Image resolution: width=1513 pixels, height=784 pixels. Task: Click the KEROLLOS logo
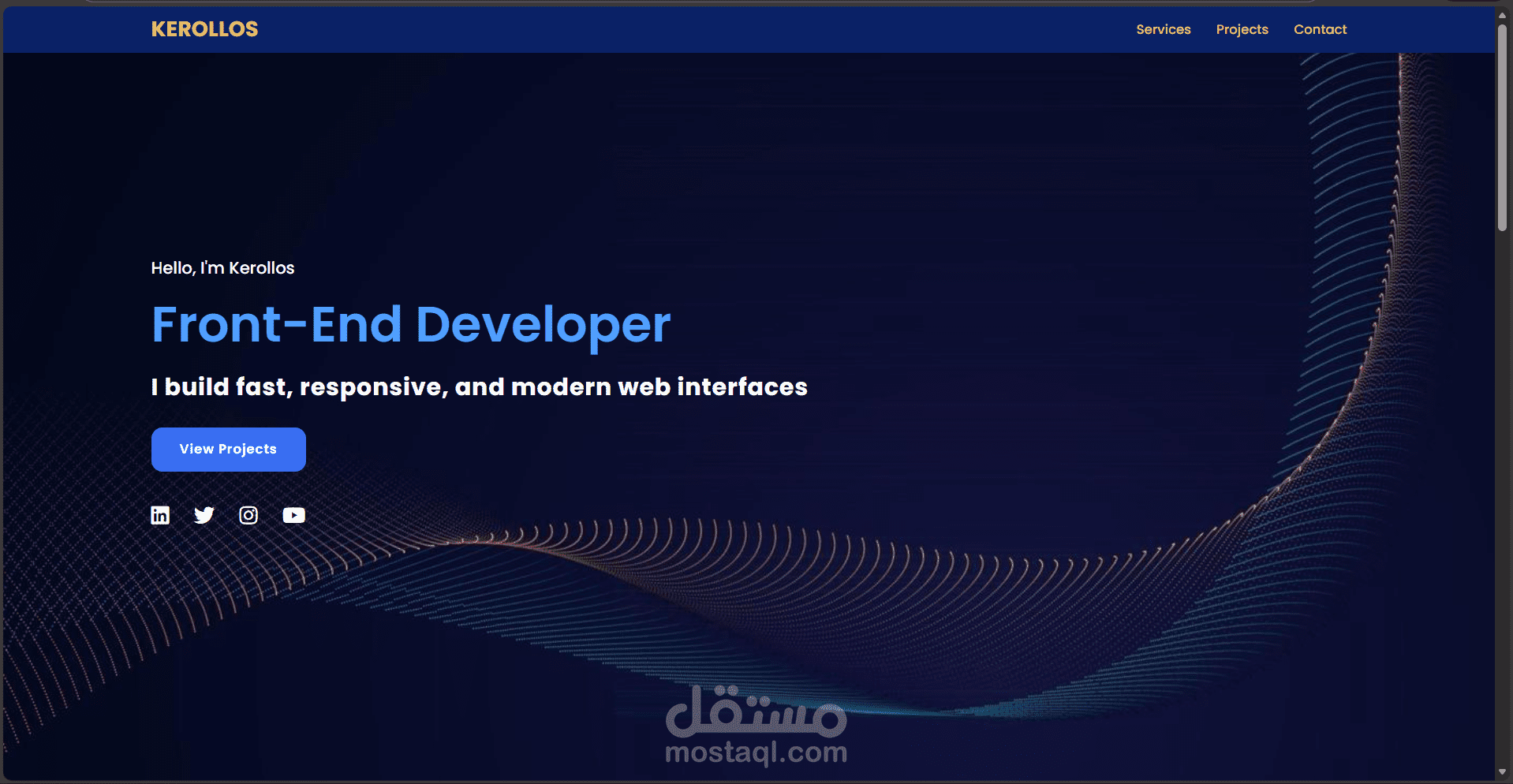204,29
